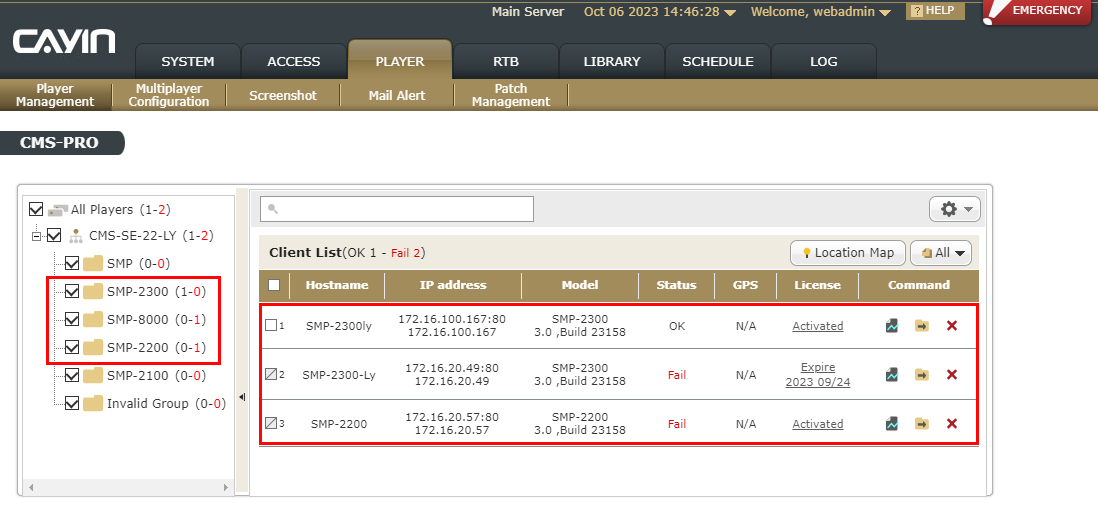This screenshot has height=510, width=1098.
Task: Open the ACCESS tab
Action: pyautogui.click(x=293, y=62)
